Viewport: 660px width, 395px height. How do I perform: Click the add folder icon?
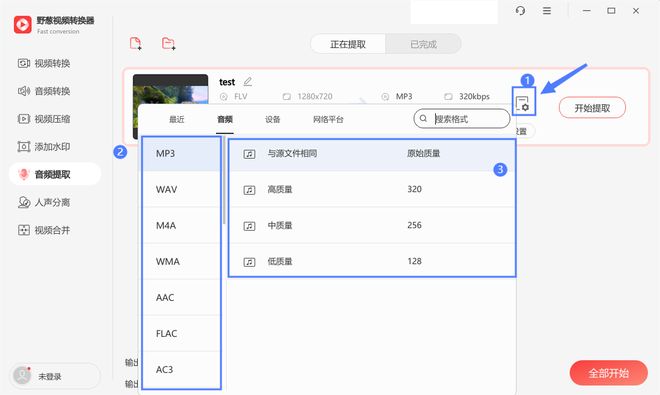coord(168,43)
